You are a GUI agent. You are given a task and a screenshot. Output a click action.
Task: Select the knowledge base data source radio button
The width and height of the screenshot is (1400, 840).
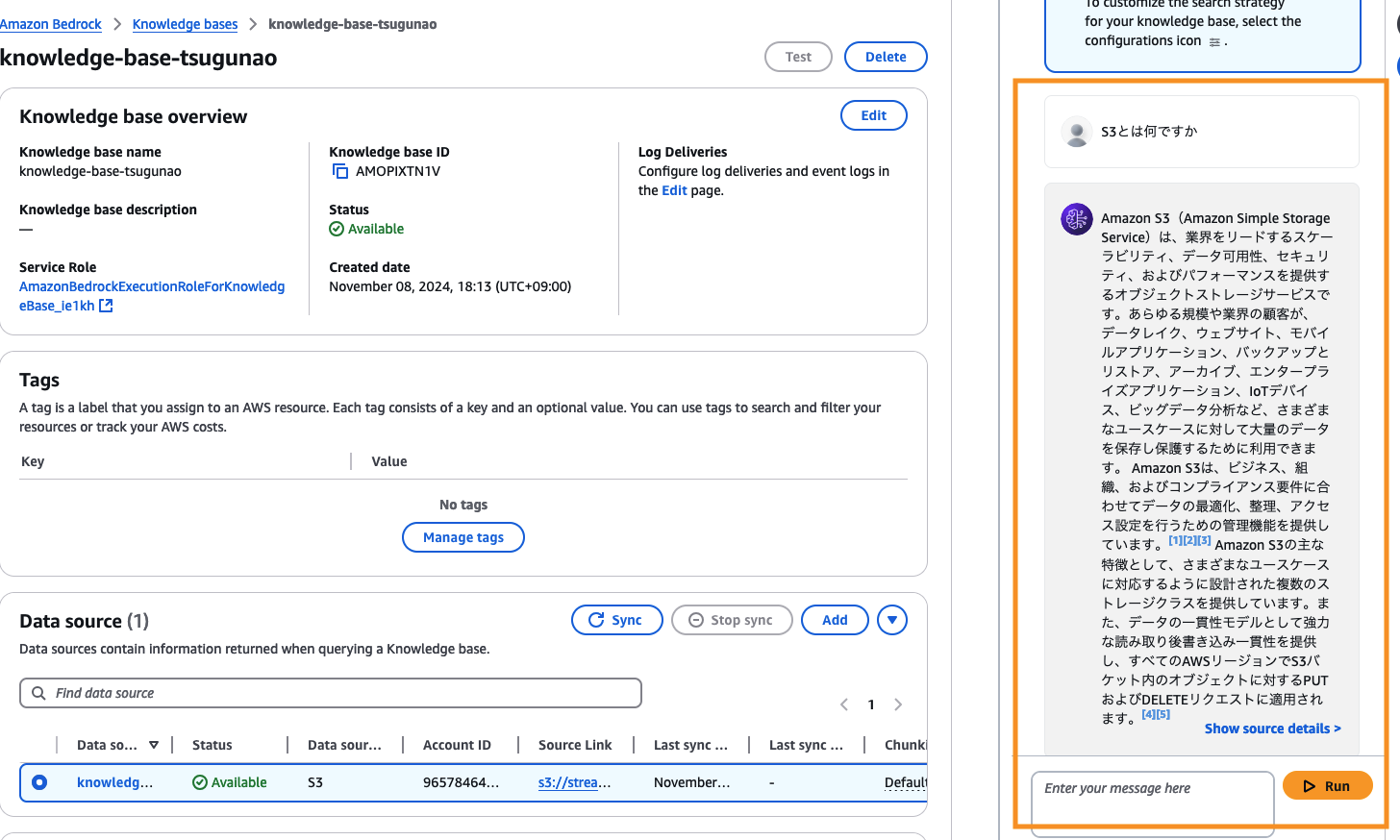39,782
